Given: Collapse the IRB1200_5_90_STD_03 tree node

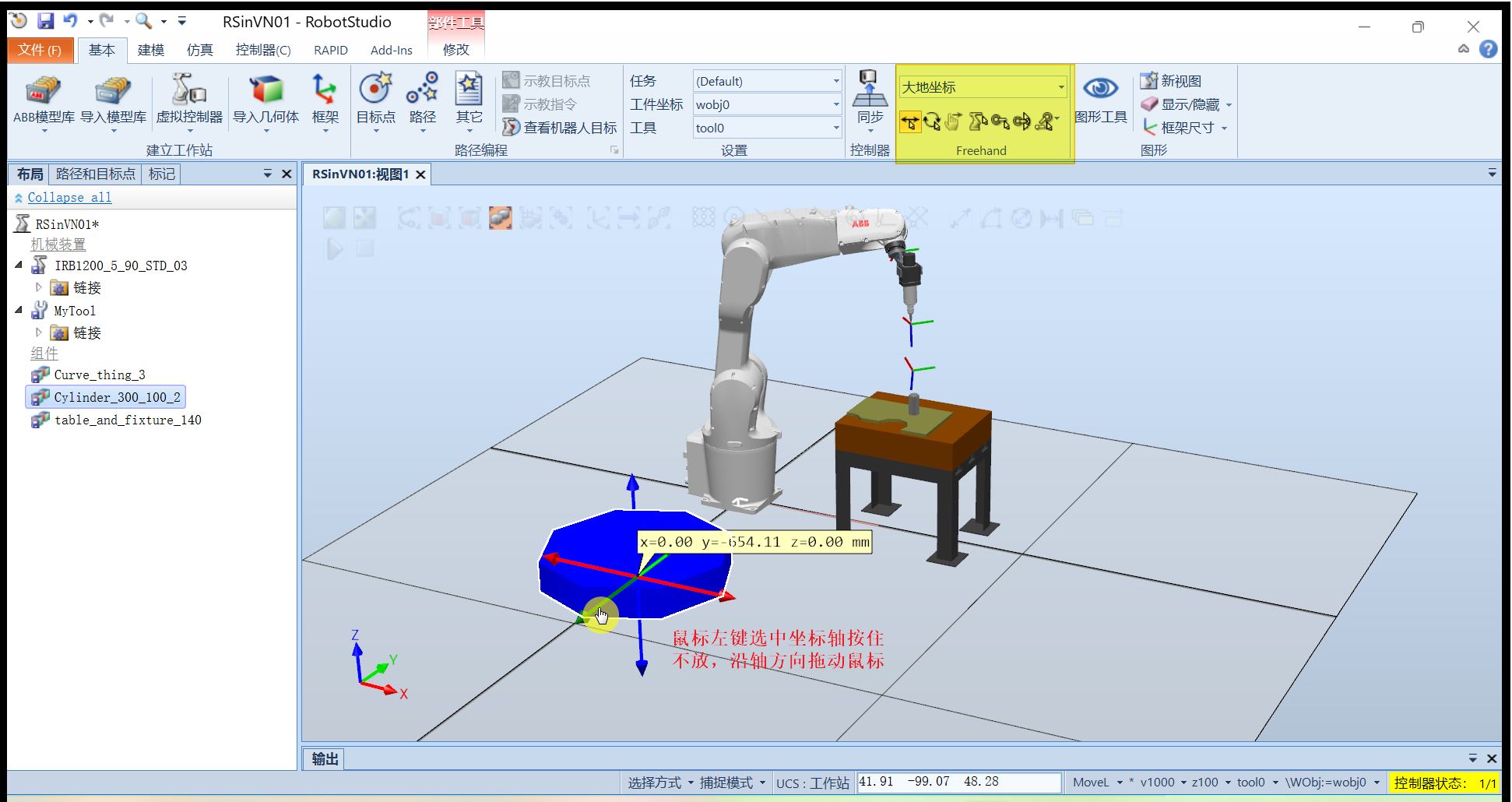Looking at the screenshot, I should [x=19, y=266].
